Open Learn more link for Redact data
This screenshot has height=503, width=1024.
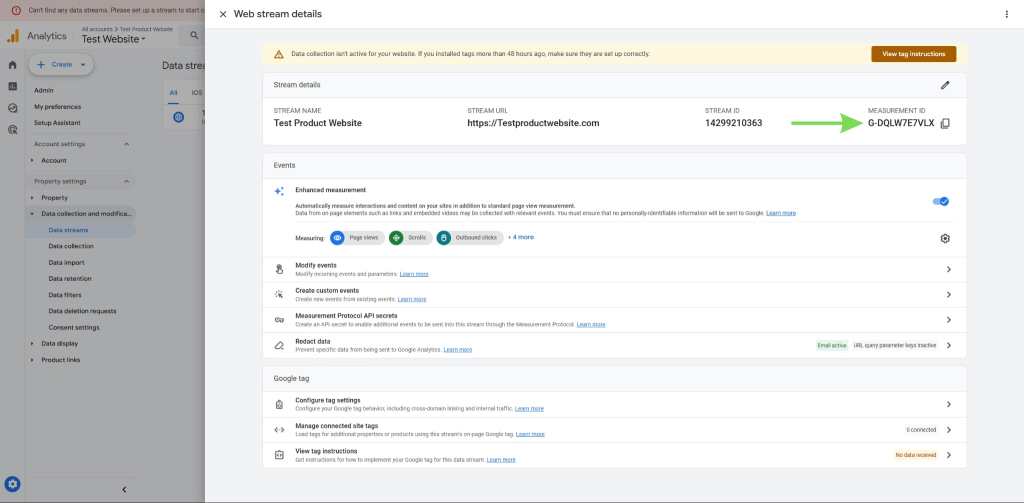[x=458, y=349]
